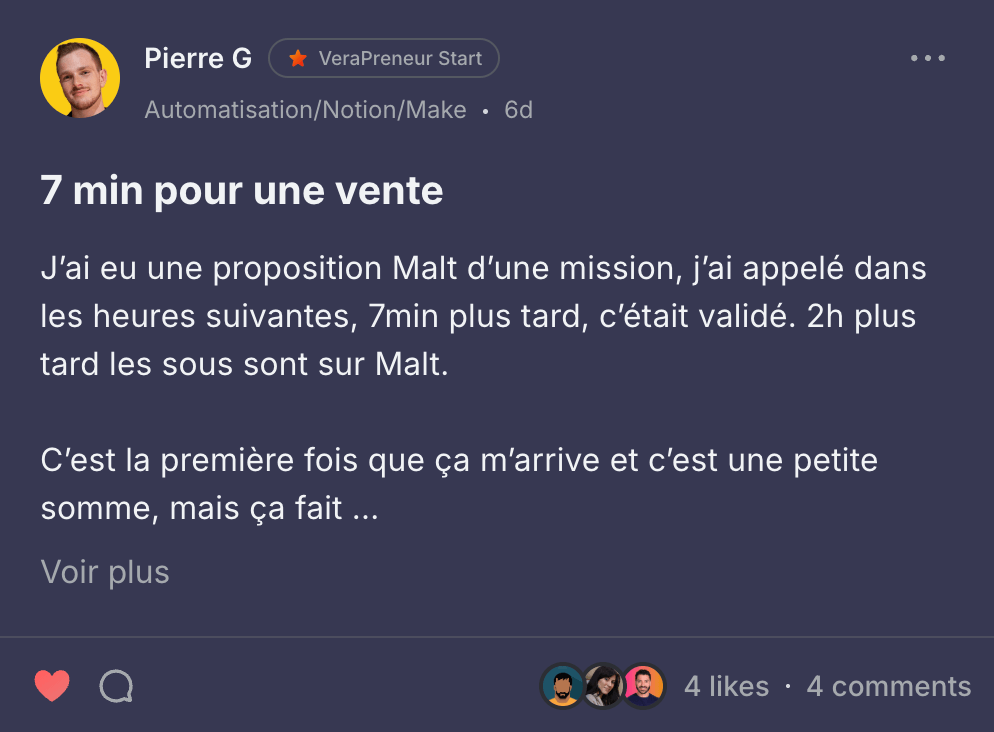Click the "VeraPreneur Start" badge label
The width and height of the screenshot is (994, 732).
400,59
